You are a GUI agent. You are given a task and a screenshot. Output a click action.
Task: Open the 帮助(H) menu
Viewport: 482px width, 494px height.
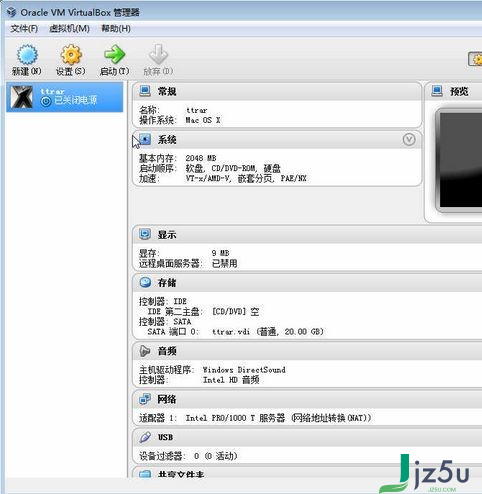116,29
